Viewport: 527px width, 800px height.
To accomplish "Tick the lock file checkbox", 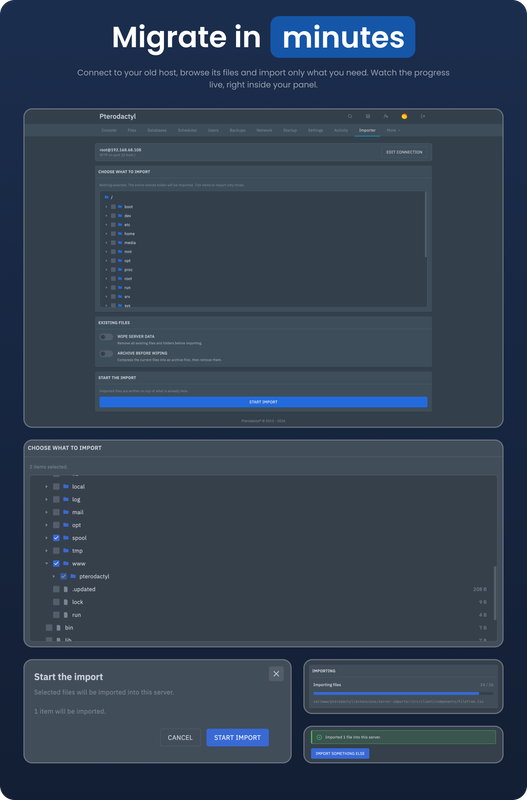I will pos(56,602).
